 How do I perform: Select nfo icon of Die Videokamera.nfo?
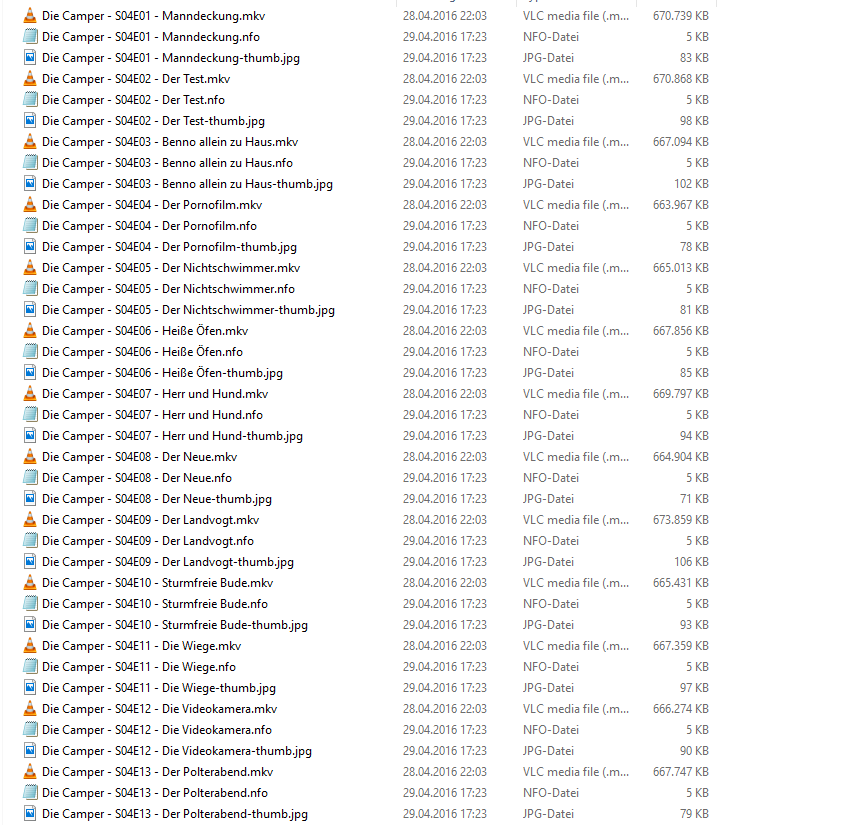coord(30,730)
